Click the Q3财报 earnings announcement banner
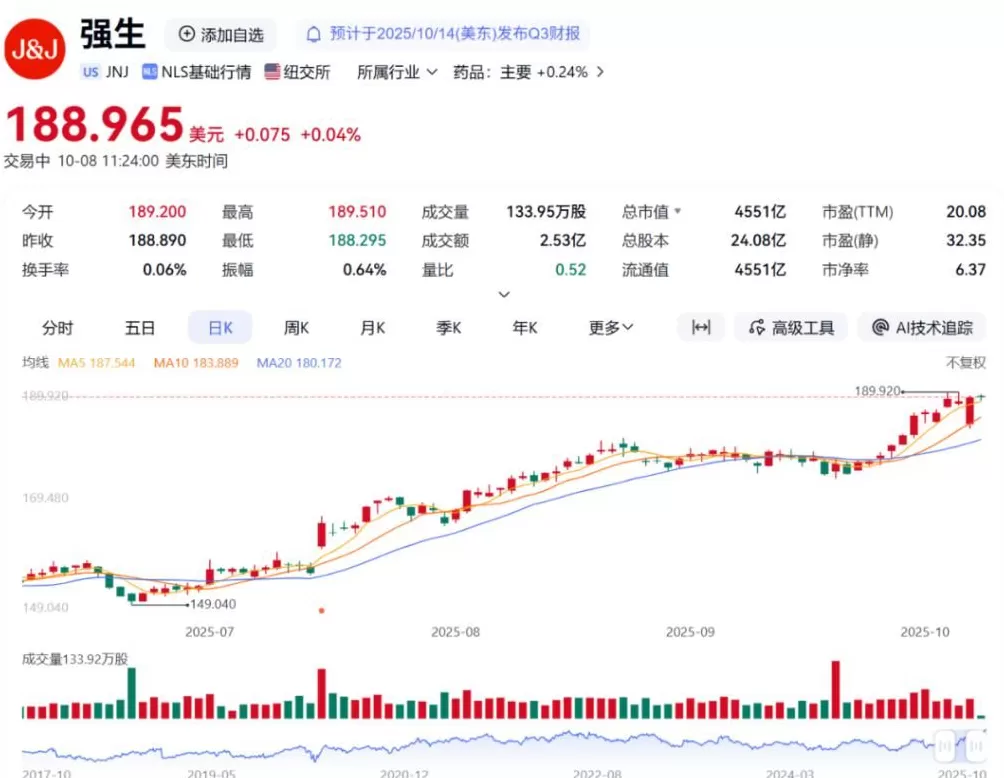Viewport: 1004px width, 778px height. 445,34
